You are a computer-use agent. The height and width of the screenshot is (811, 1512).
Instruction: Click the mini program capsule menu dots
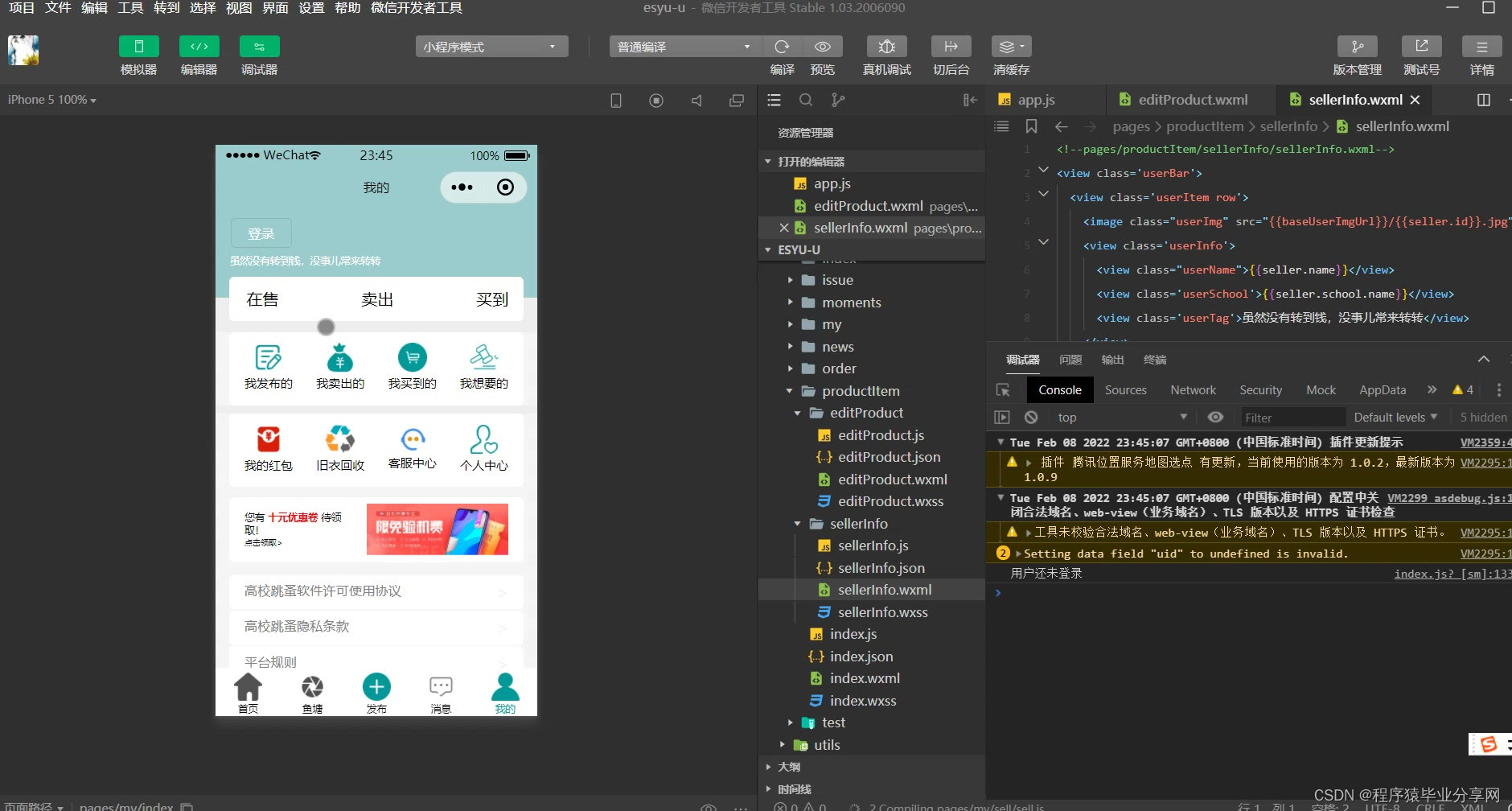click(x=462, y=187)
